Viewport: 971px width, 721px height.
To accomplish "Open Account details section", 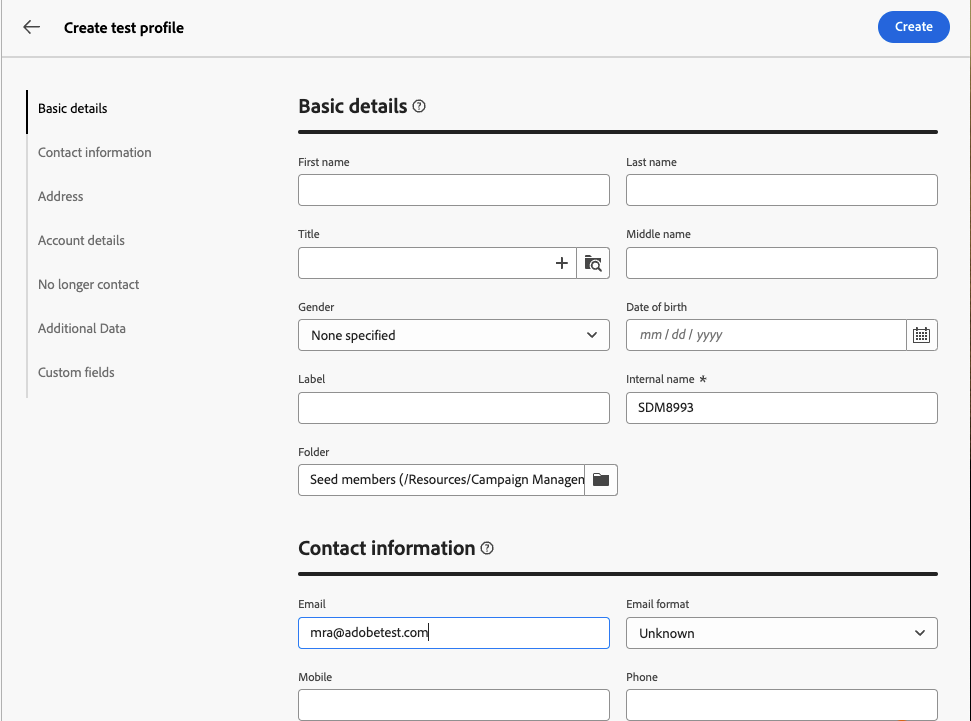I will pos(81,241).
